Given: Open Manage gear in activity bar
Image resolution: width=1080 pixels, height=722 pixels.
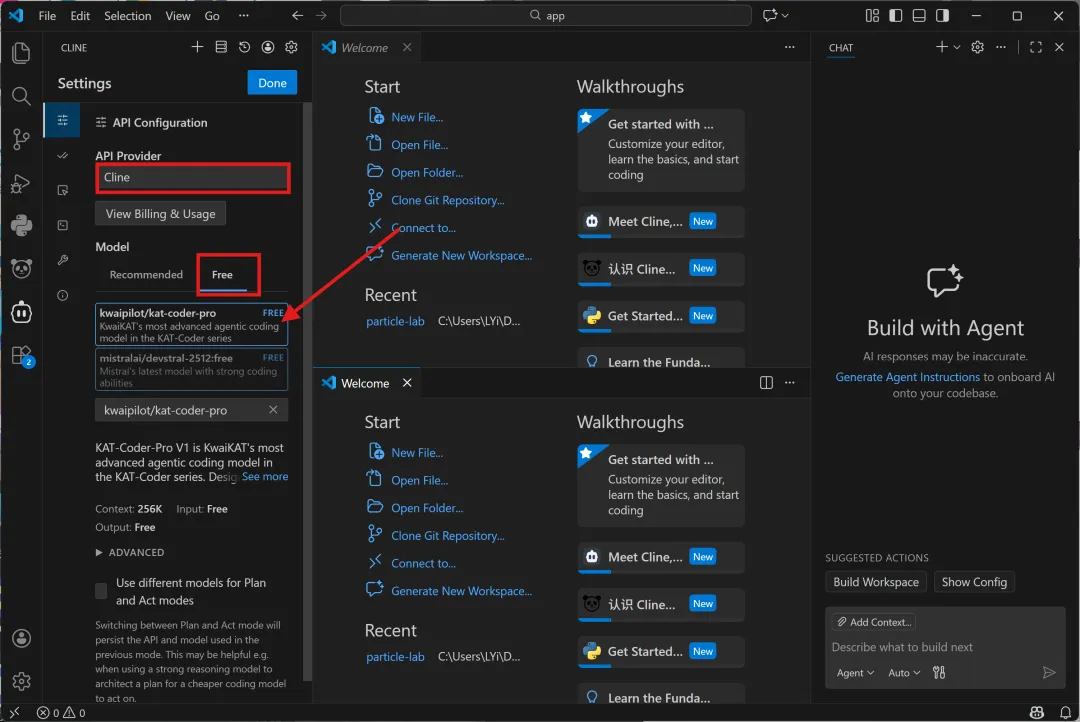Looking at the screenshot, I should (x=21, y=681).
